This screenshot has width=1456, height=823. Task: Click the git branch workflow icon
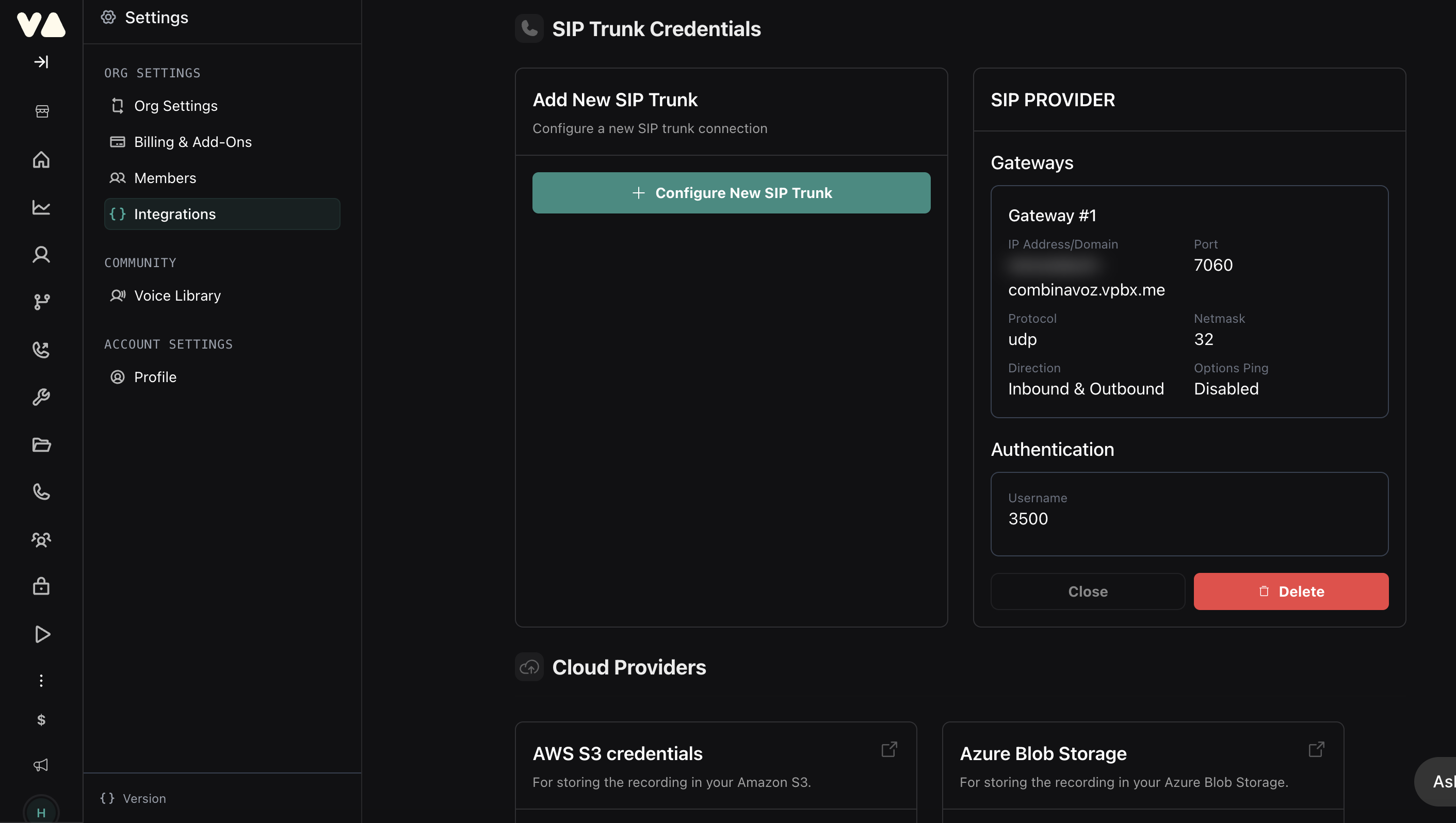tap(41, 302)
